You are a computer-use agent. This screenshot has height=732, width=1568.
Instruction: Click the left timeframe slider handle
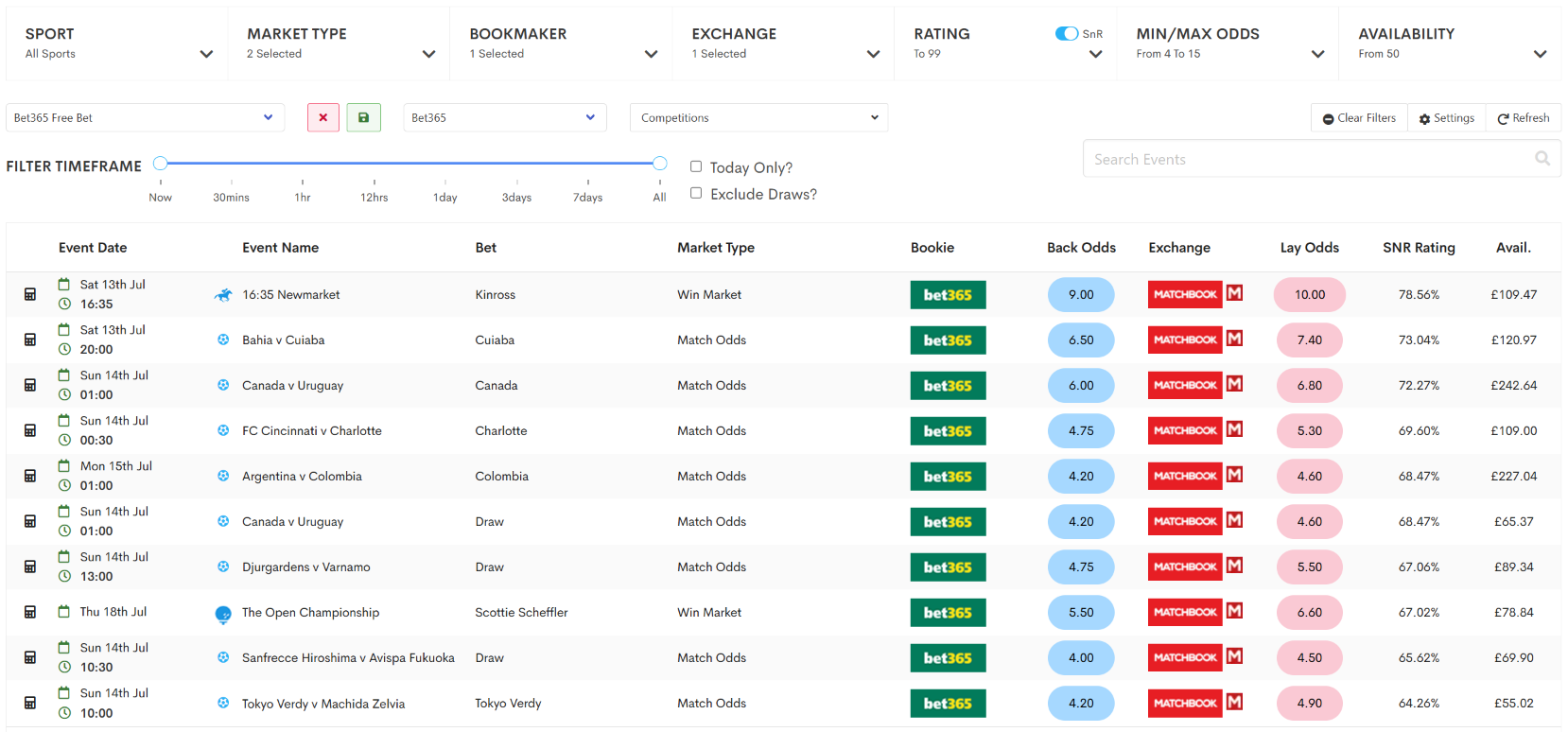coord(161,163)
